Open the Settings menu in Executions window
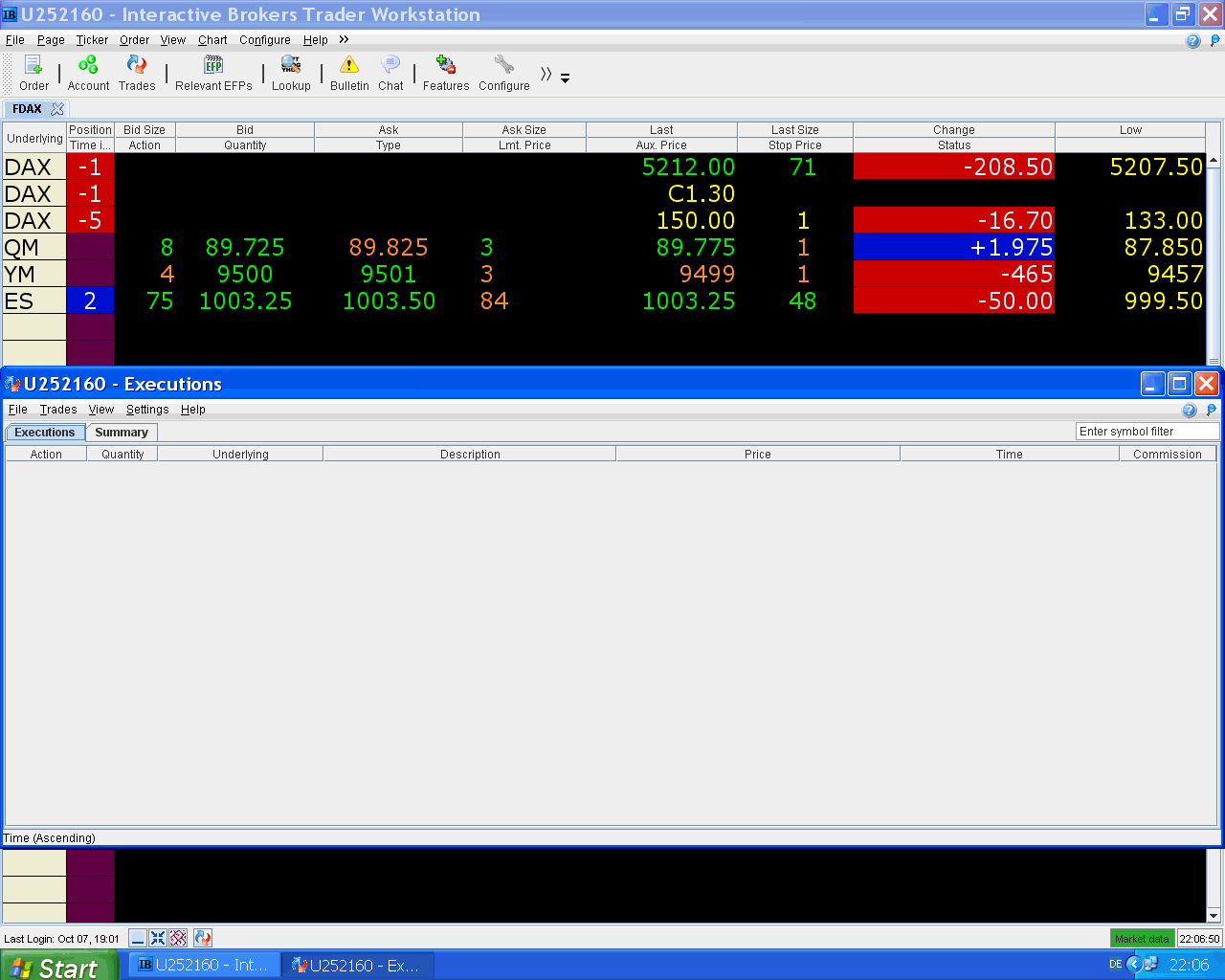Image resolution: width=1225 pixels, height=980 pixels. tap(147, 410)
